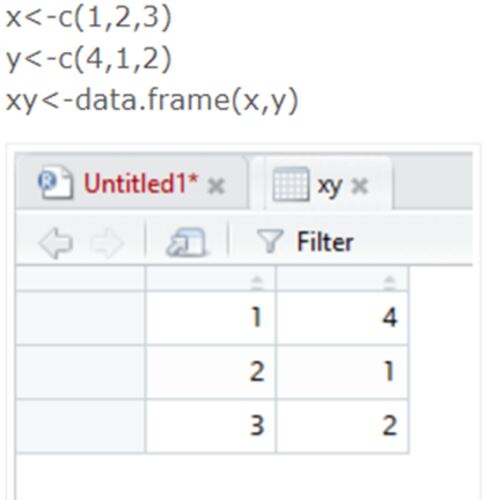Image resolution: width=484 pixels, height=500 pixels.
Task: Go back with the left arrow icon
Action: (x=56, y=243)
